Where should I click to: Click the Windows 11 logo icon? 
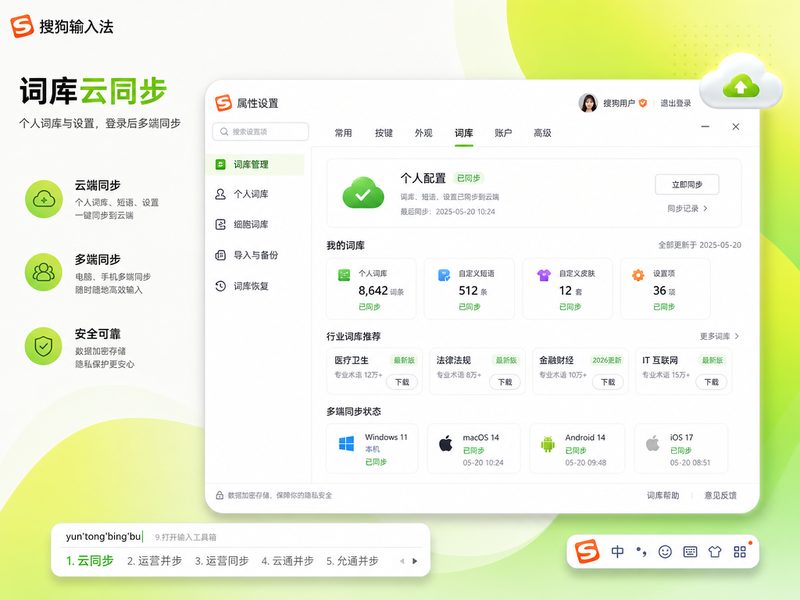346,443
